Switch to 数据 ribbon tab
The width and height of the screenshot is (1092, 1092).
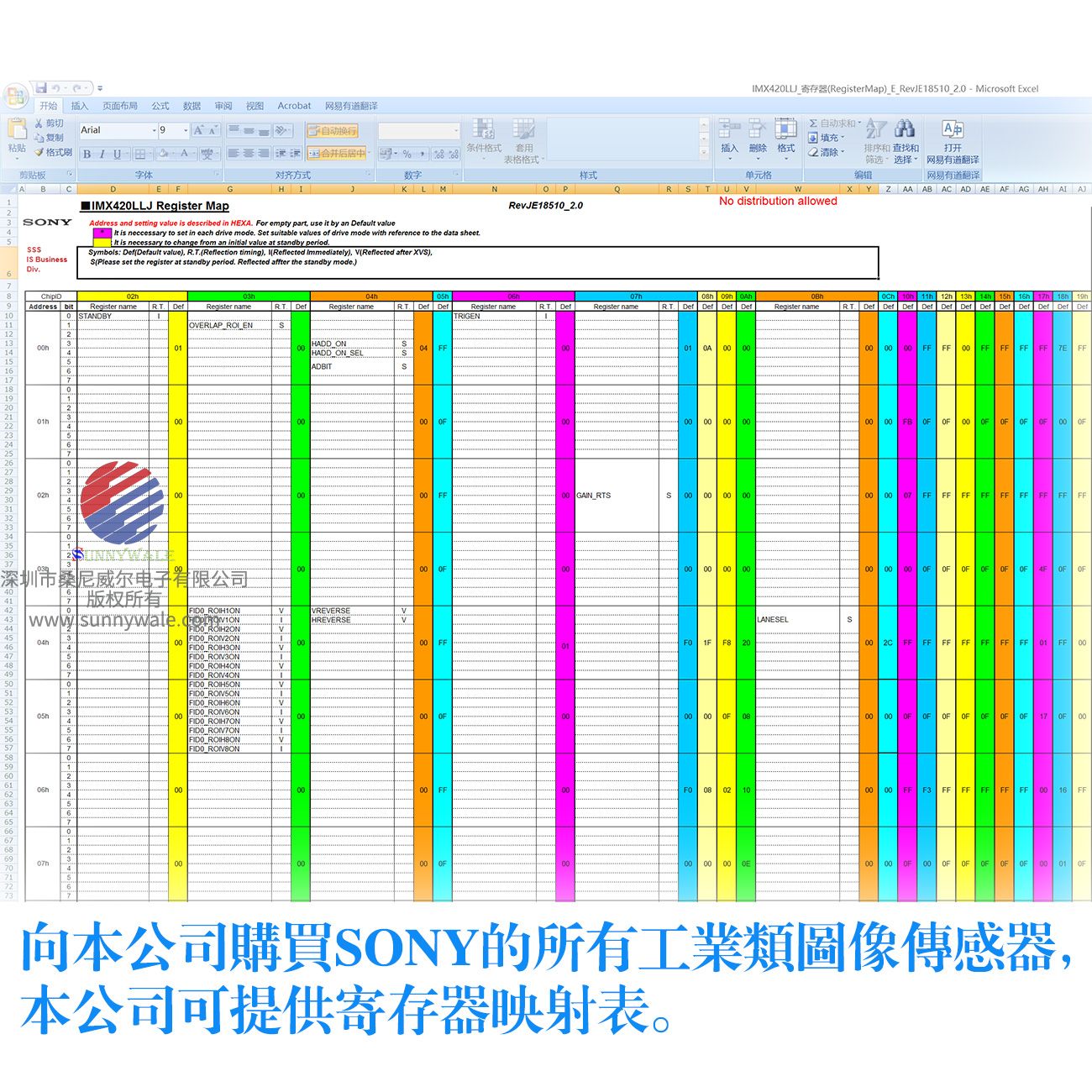(192, 106)
